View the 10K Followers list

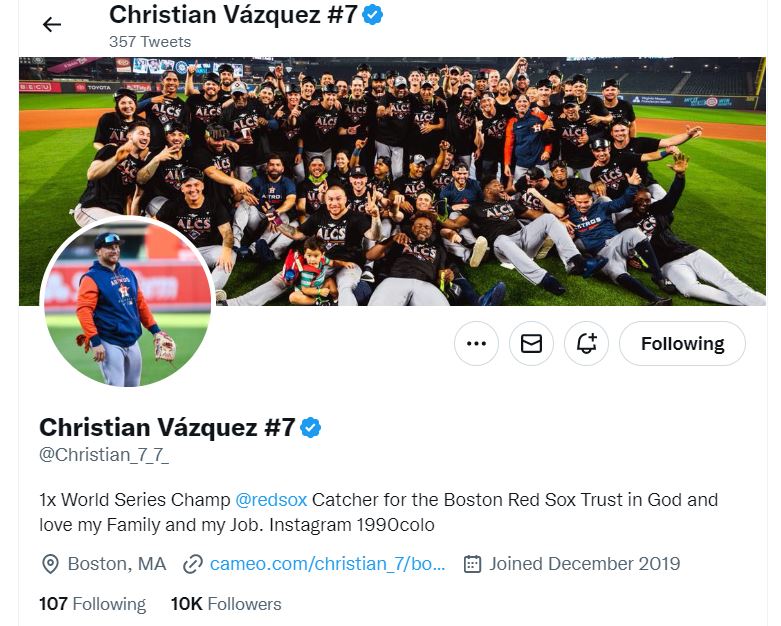(x=226, y=604)
